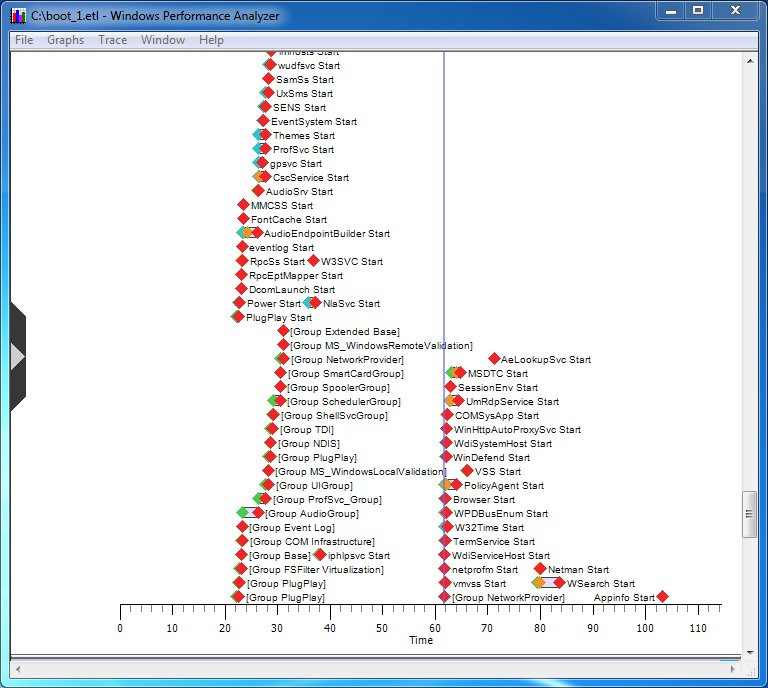
Task: Click the Windows Performance Analyzer title icon
Action: click(x=18, y=16)
